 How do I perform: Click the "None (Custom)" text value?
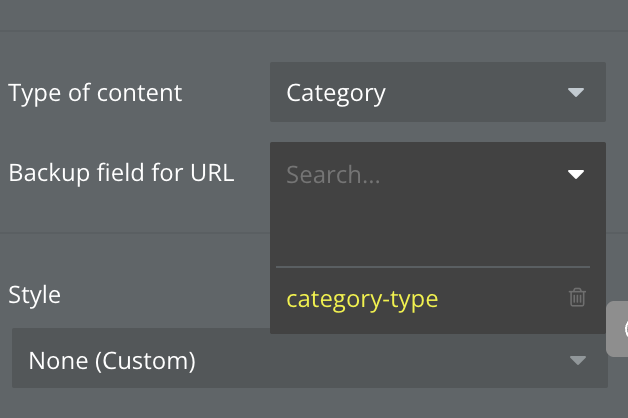tap(112, 359)
